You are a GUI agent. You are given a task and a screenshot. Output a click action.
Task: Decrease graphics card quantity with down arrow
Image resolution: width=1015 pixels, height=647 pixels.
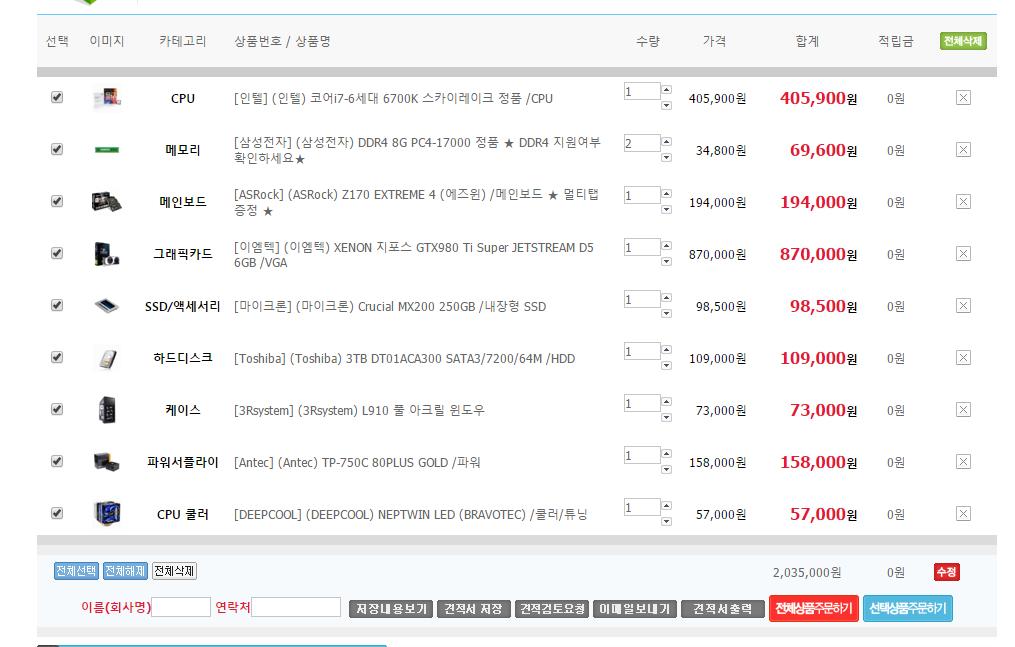click(667, 261)
